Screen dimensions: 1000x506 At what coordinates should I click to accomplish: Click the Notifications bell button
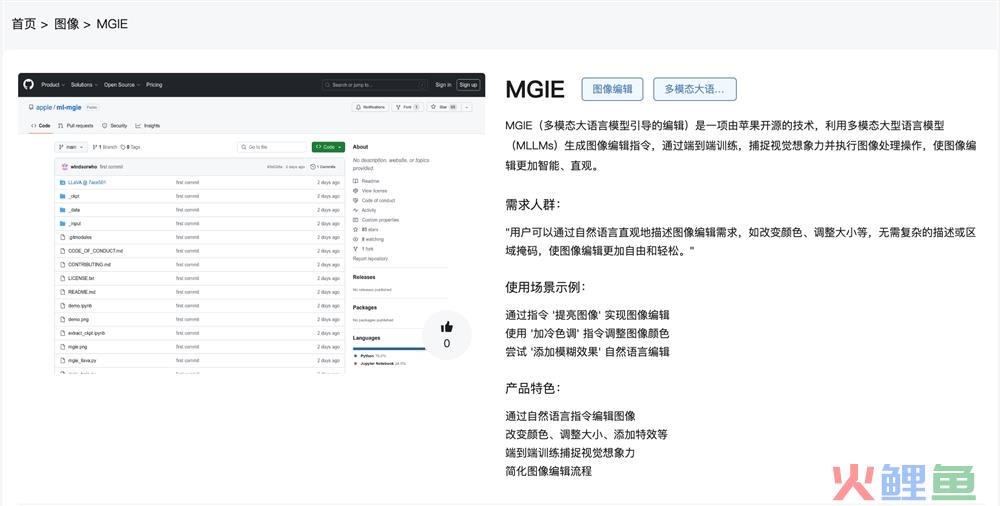pos(371,107)
